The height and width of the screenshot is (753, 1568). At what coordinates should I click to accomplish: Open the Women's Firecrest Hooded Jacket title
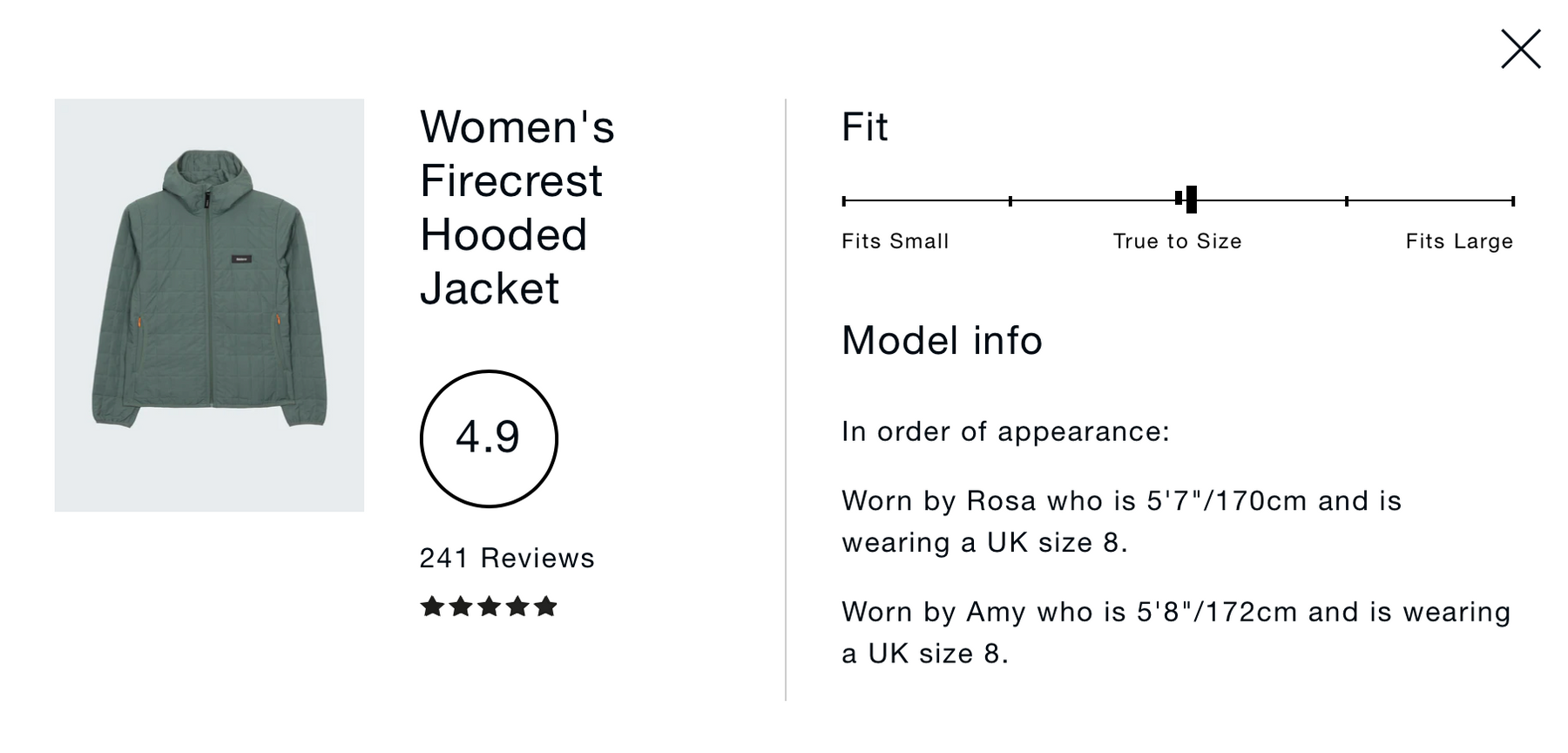[x=517, y=207]
